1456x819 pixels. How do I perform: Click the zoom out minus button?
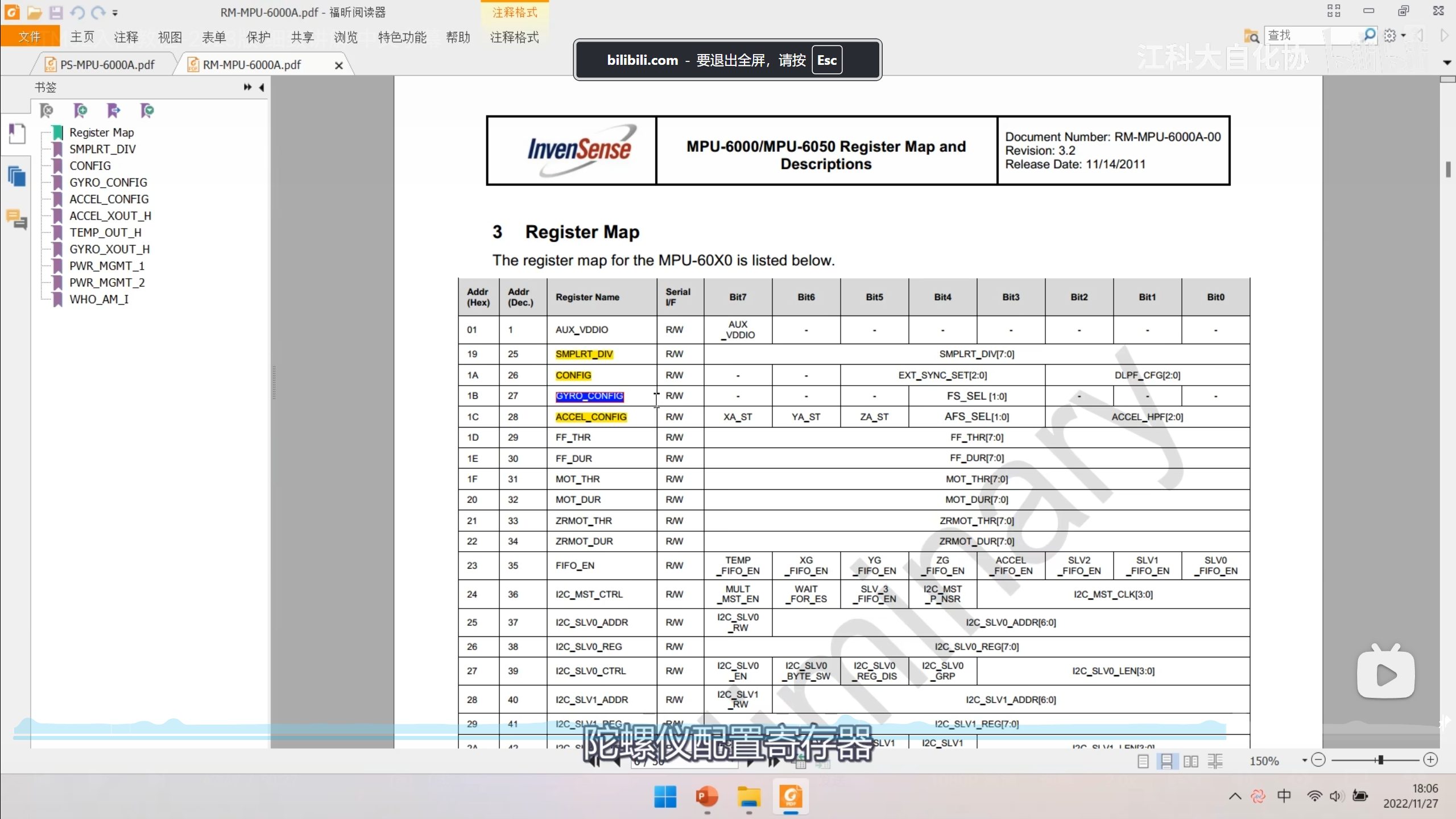1318,760
